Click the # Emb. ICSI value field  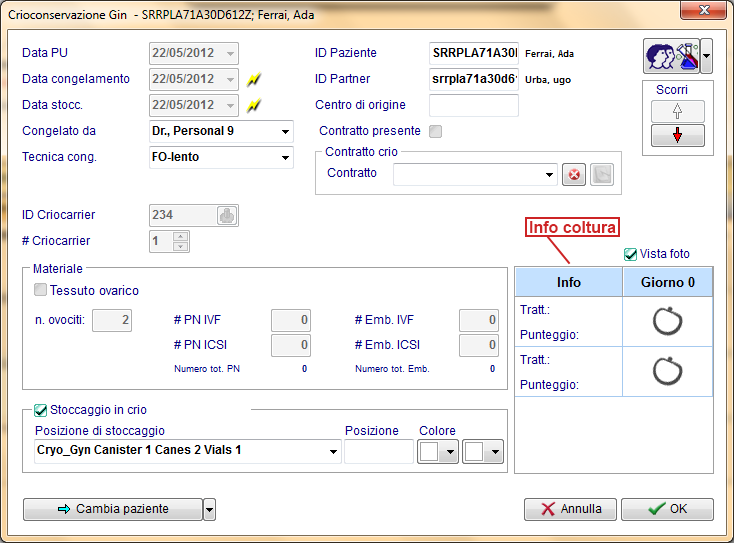point(479,345)
